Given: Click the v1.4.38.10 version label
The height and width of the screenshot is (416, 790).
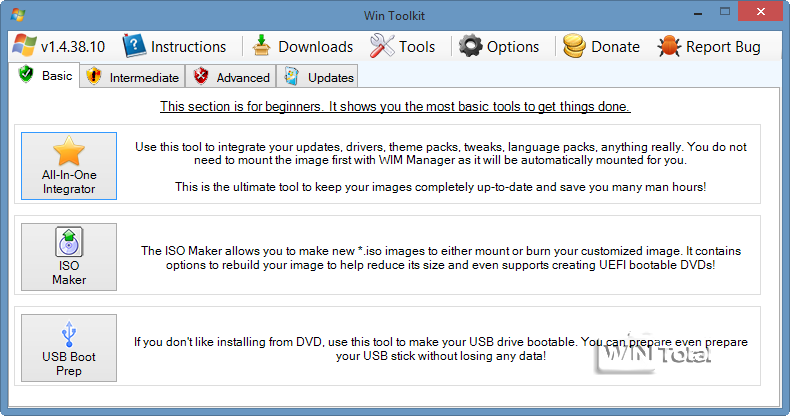Looking at the screenshot, I should pos(73,47).
